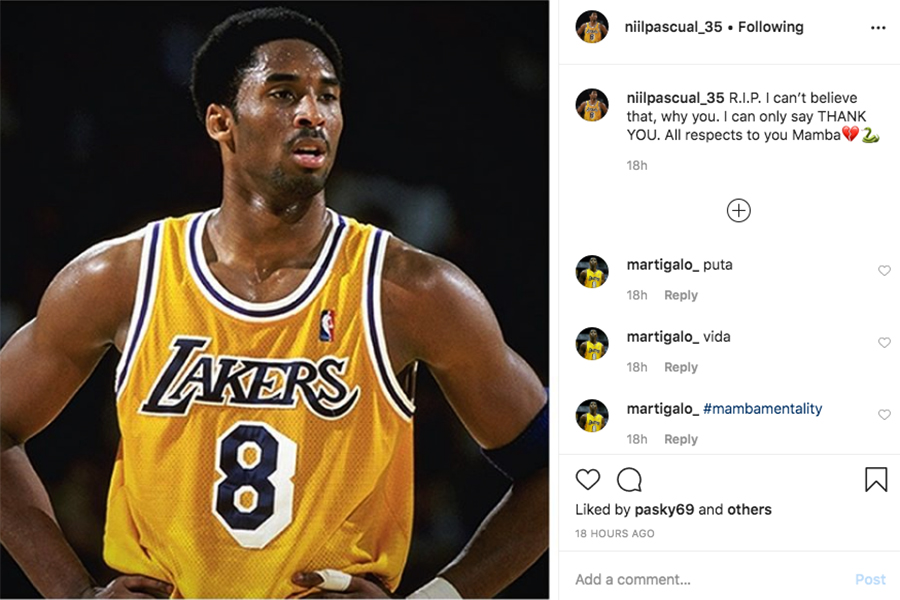The image size is (900, 600).
Task: Open the #mambamentality hashtag link
Action: (x=762, y=409)
